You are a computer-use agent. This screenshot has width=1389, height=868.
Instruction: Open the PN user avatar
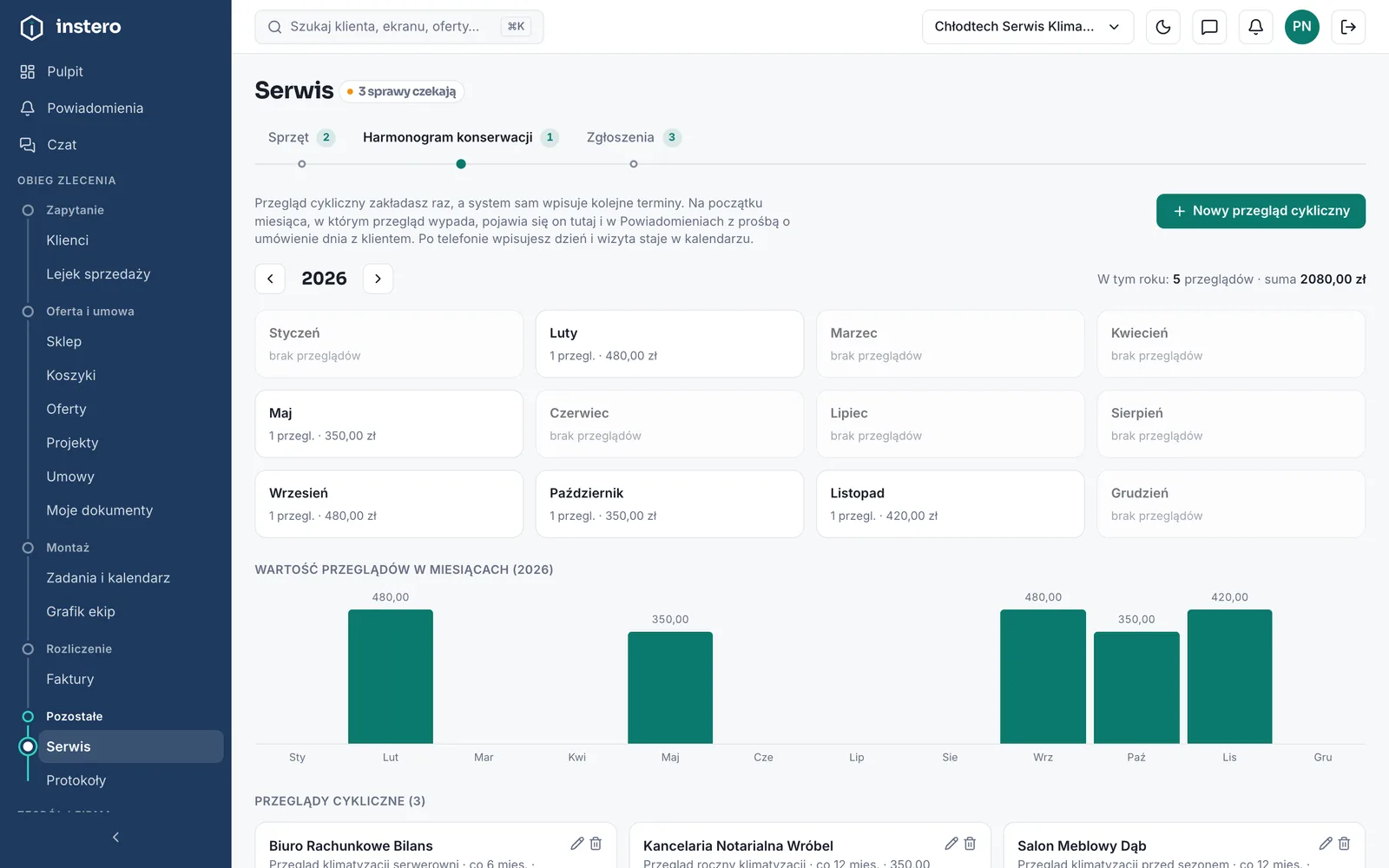1302,27
